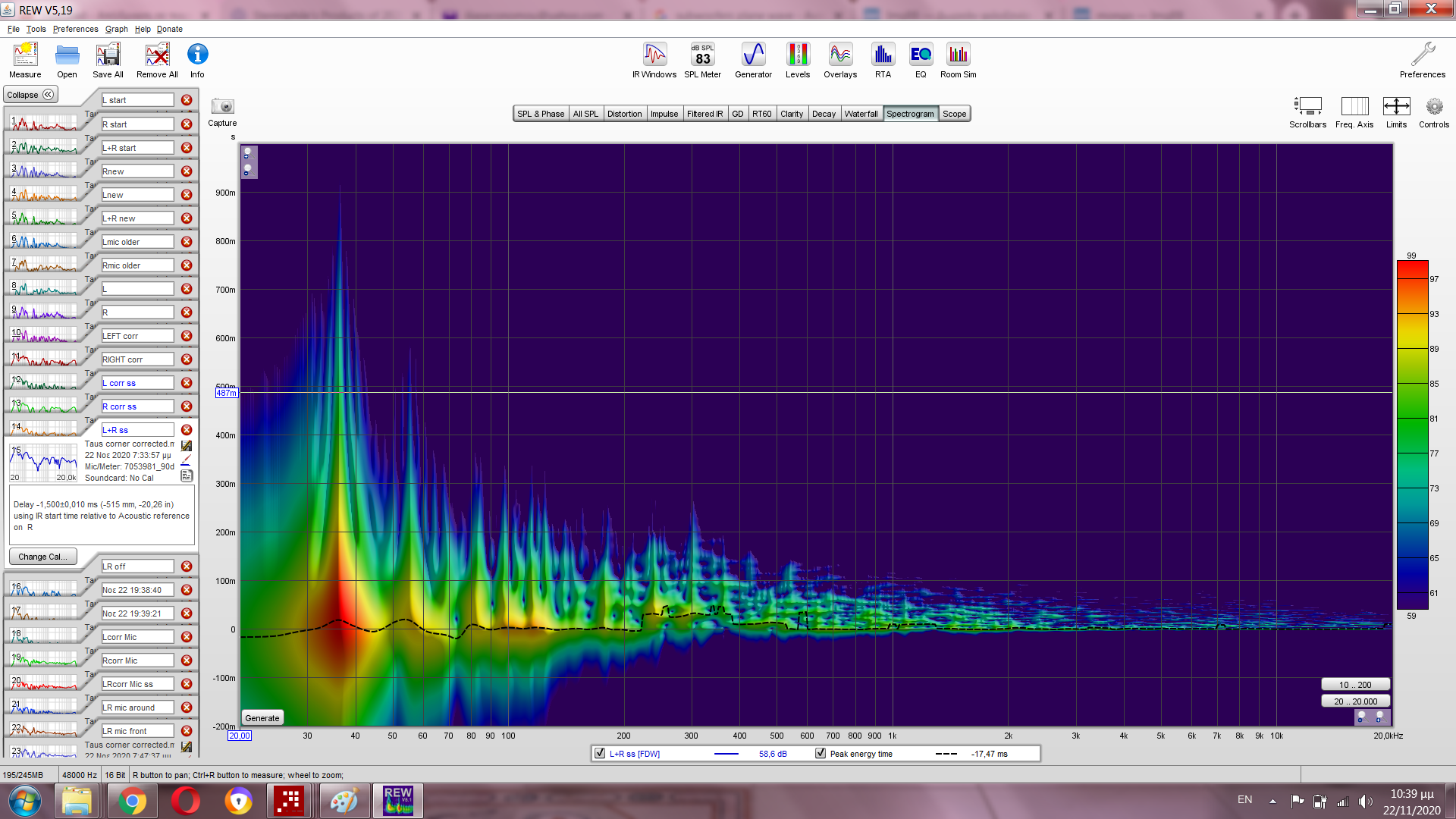Open the Preferences menu
The image size is (1456, 819).
pyautogui.click(x=75, y=29)
